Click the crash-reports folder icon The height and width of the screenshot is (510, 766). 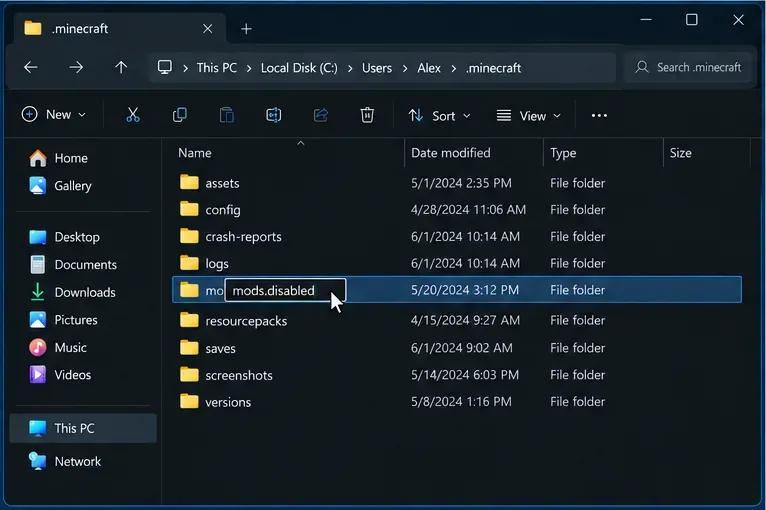point(189,236)
